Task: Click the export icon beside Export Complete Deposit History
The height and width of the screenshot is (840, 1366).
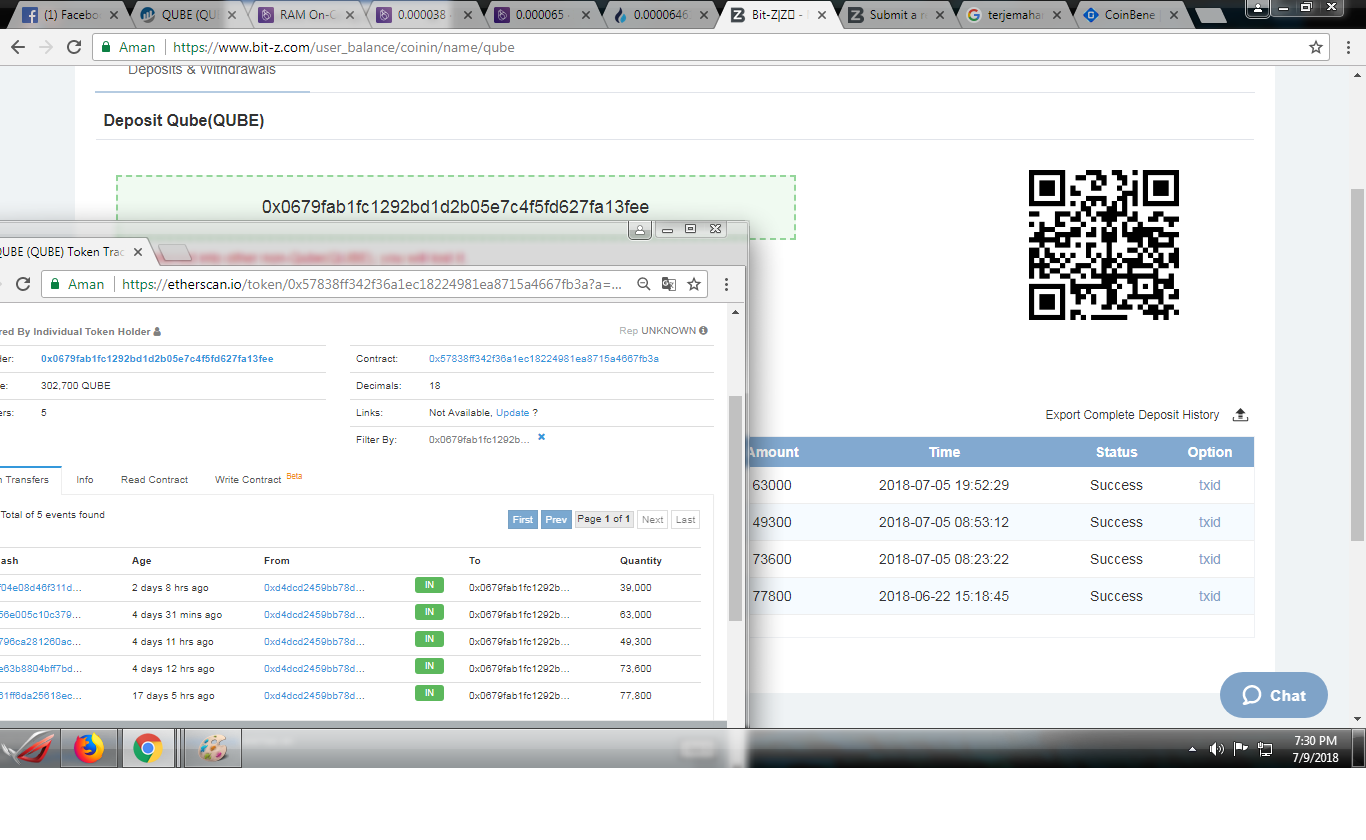Action: click(1240, 415)
